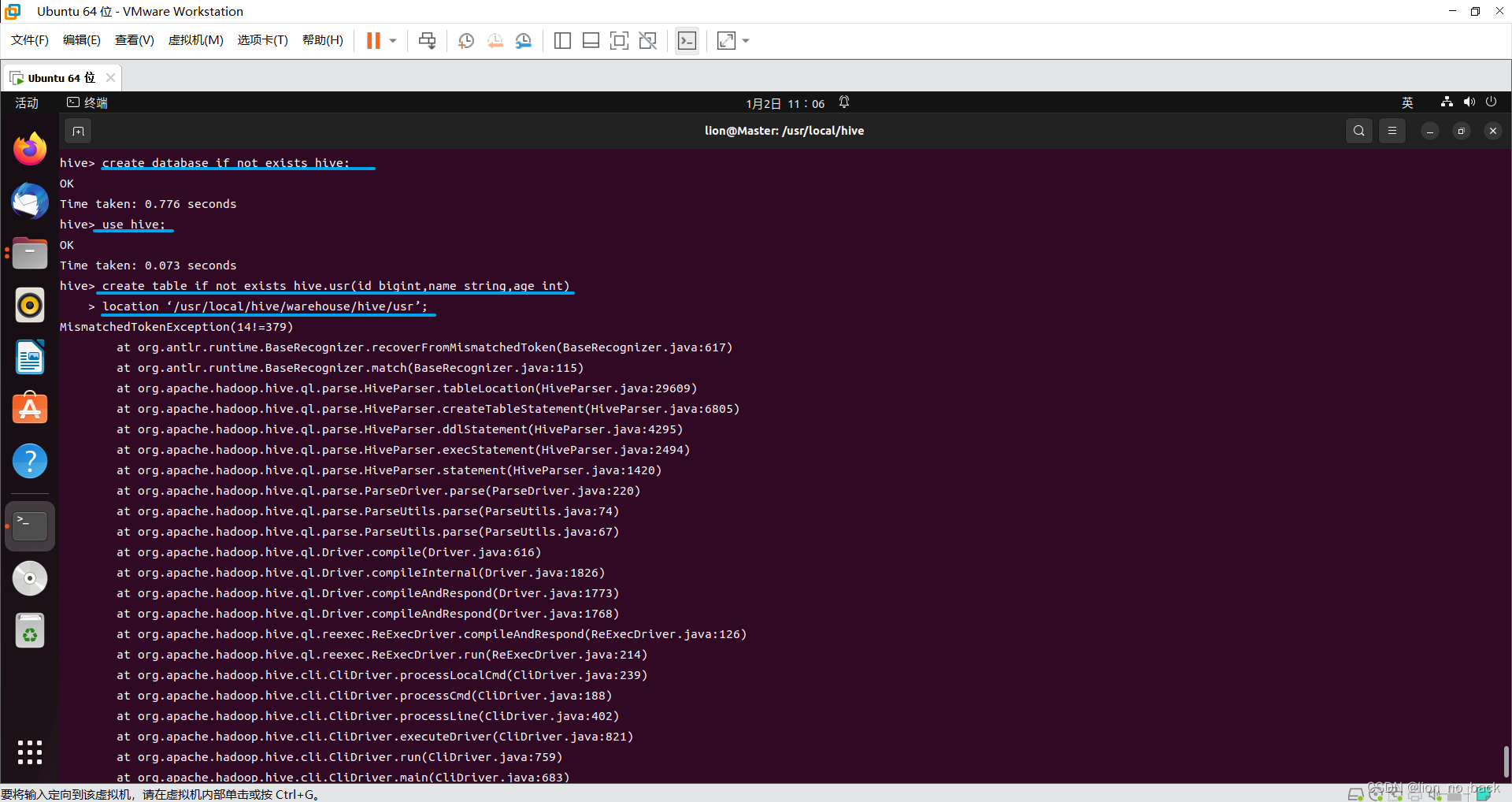Open the 文件(F) menu
Viewport: 1512px width, 802px height.
(30, 40)
